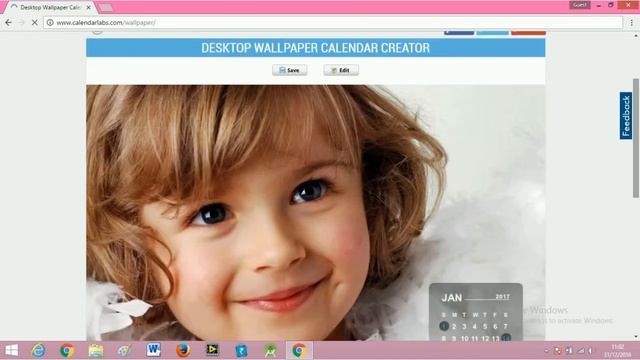Click the Guest profile button
This screenshot has height=360, width=640.
click(x=580, y=5)
